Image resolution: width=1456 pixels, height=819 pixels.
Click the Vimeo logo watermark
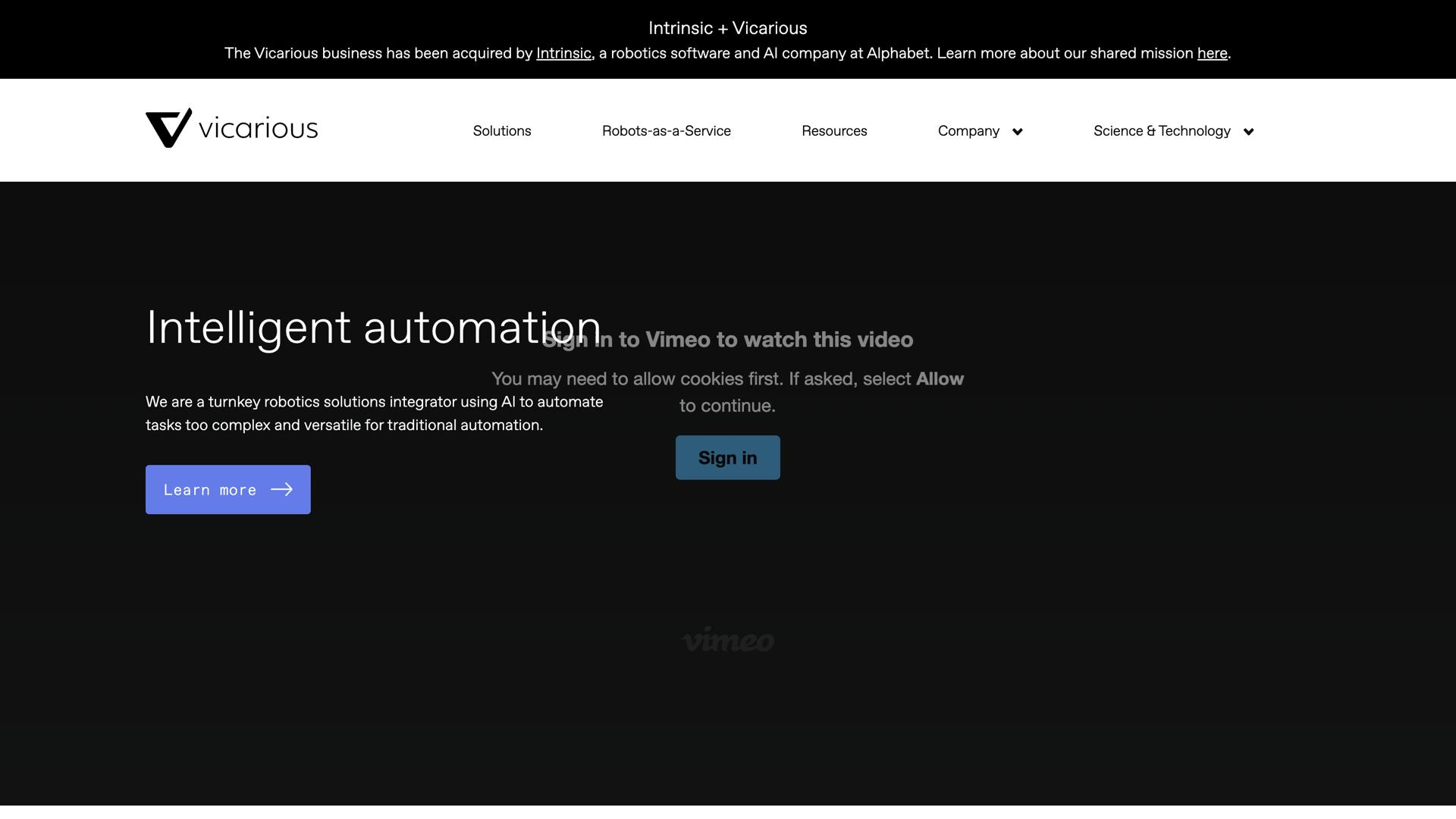[x=727, y=640]
